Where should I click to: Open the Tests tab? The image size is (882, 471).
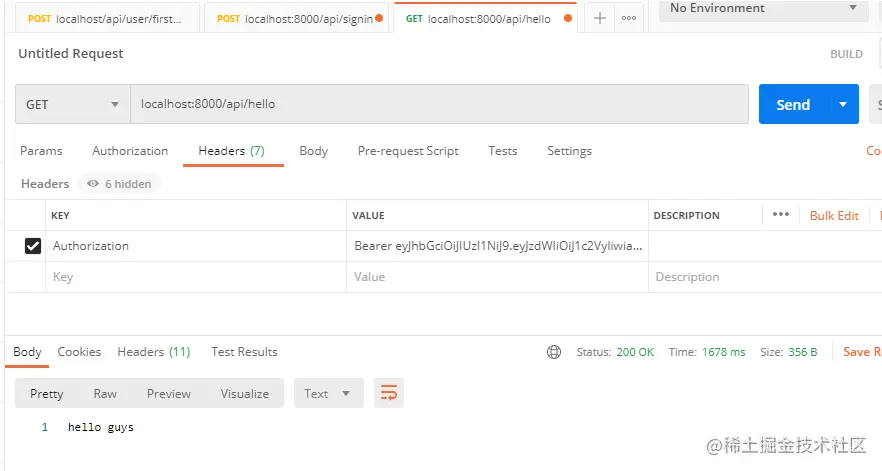point(502,151)
